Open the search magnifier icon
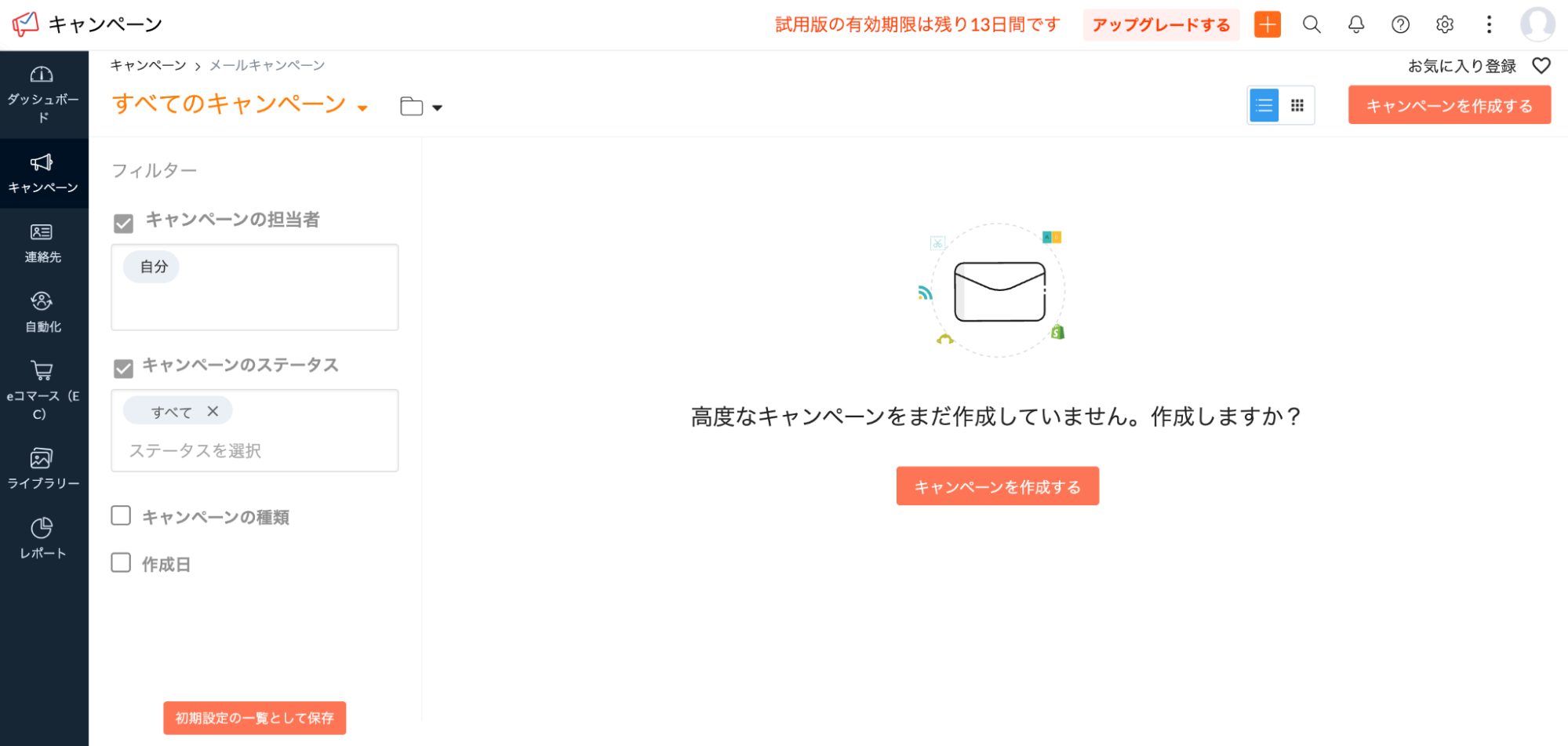 coord(1312,25)
